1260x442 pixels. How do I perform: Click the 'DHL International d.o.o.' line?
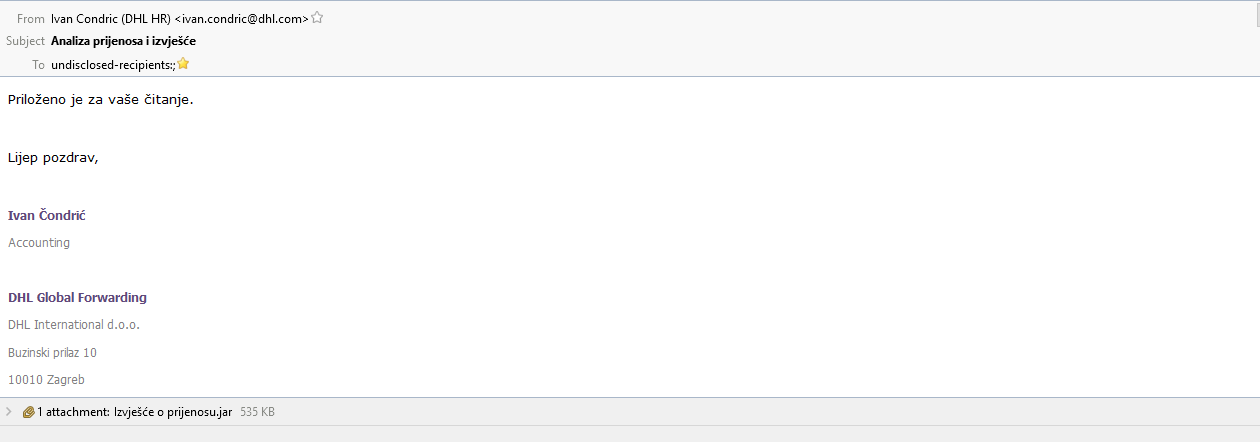74,325
